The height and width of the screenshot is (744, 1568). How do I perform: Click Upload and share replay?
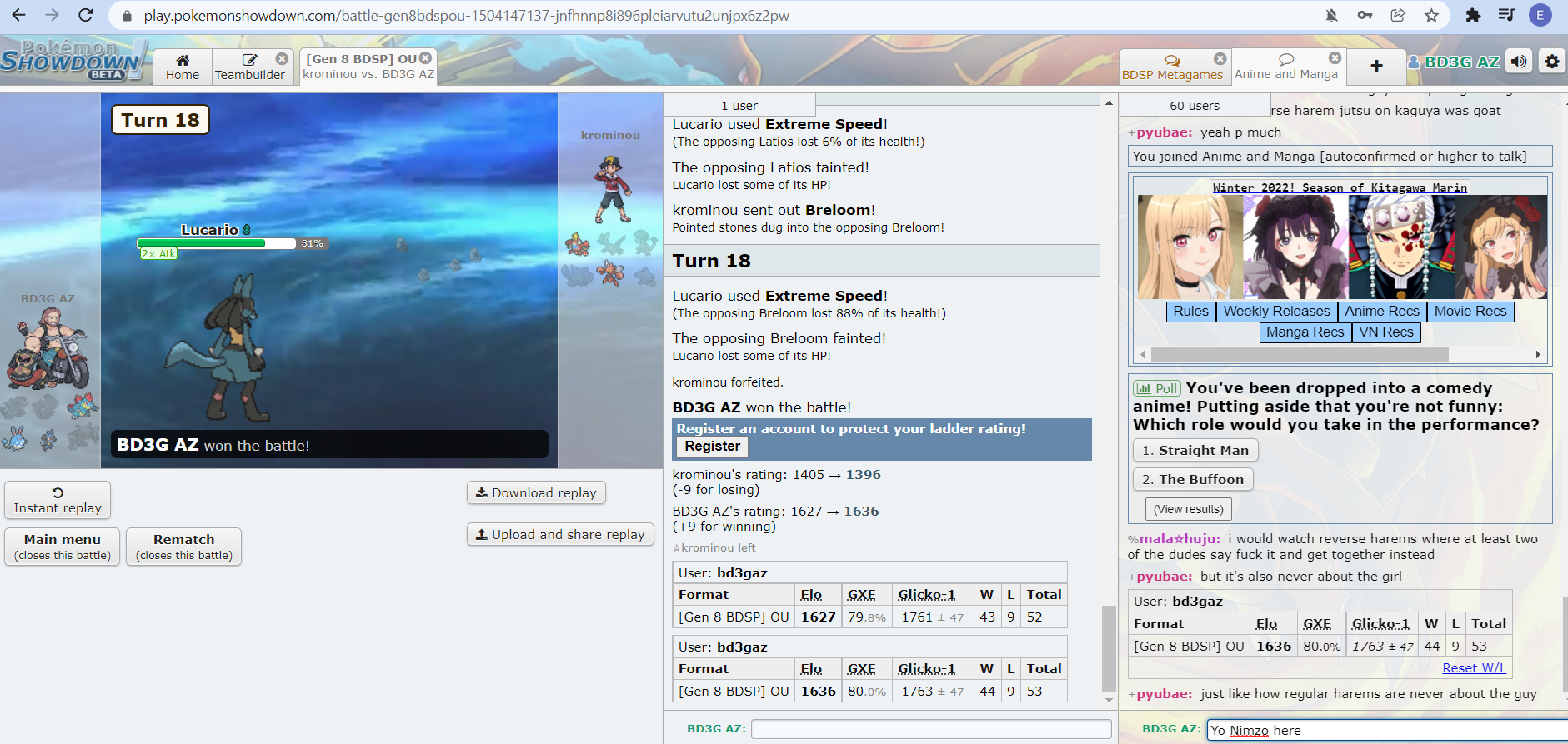560,534
